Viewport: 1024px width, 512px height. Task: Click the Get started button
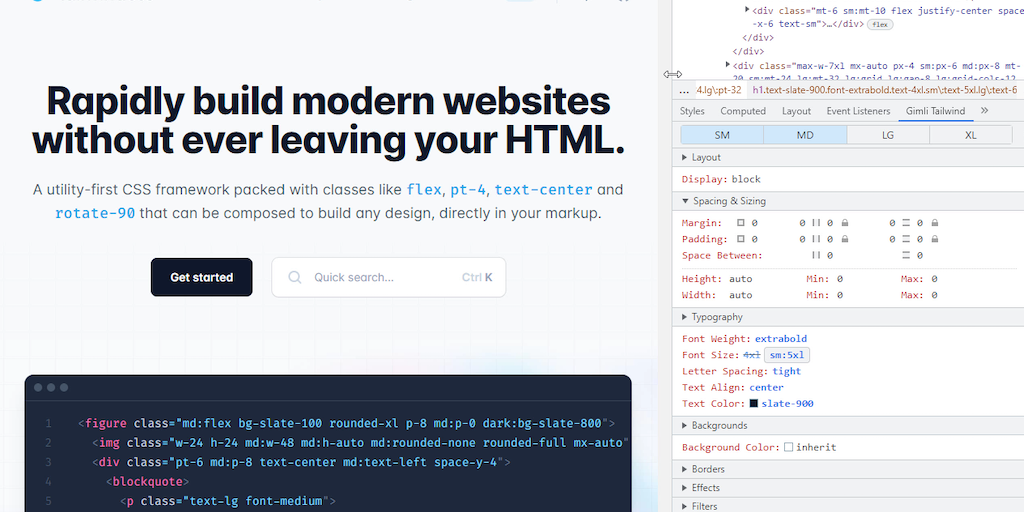coord(201,278)
